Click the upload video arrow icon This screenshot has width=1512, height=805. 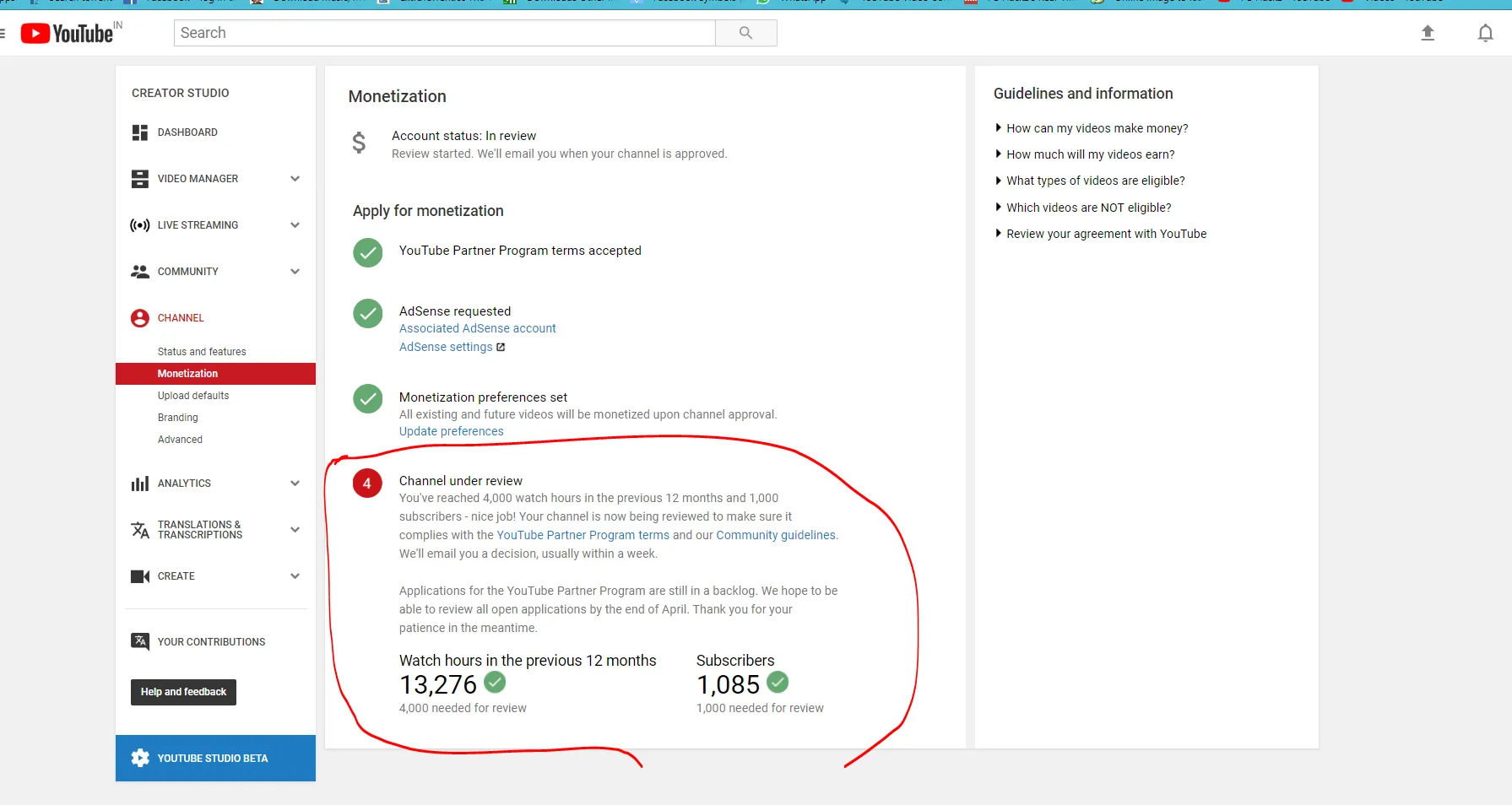click(1428, 33)
